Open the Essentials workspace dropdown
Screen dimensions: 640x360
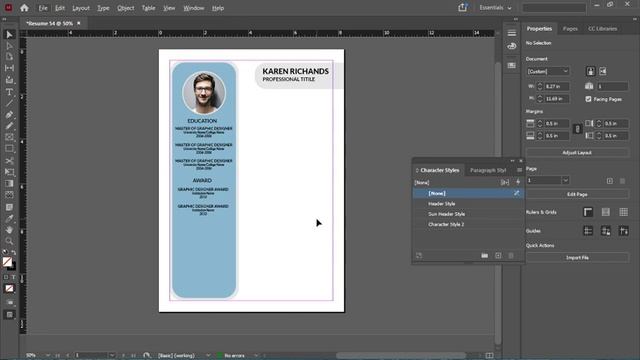coord(495,8)
